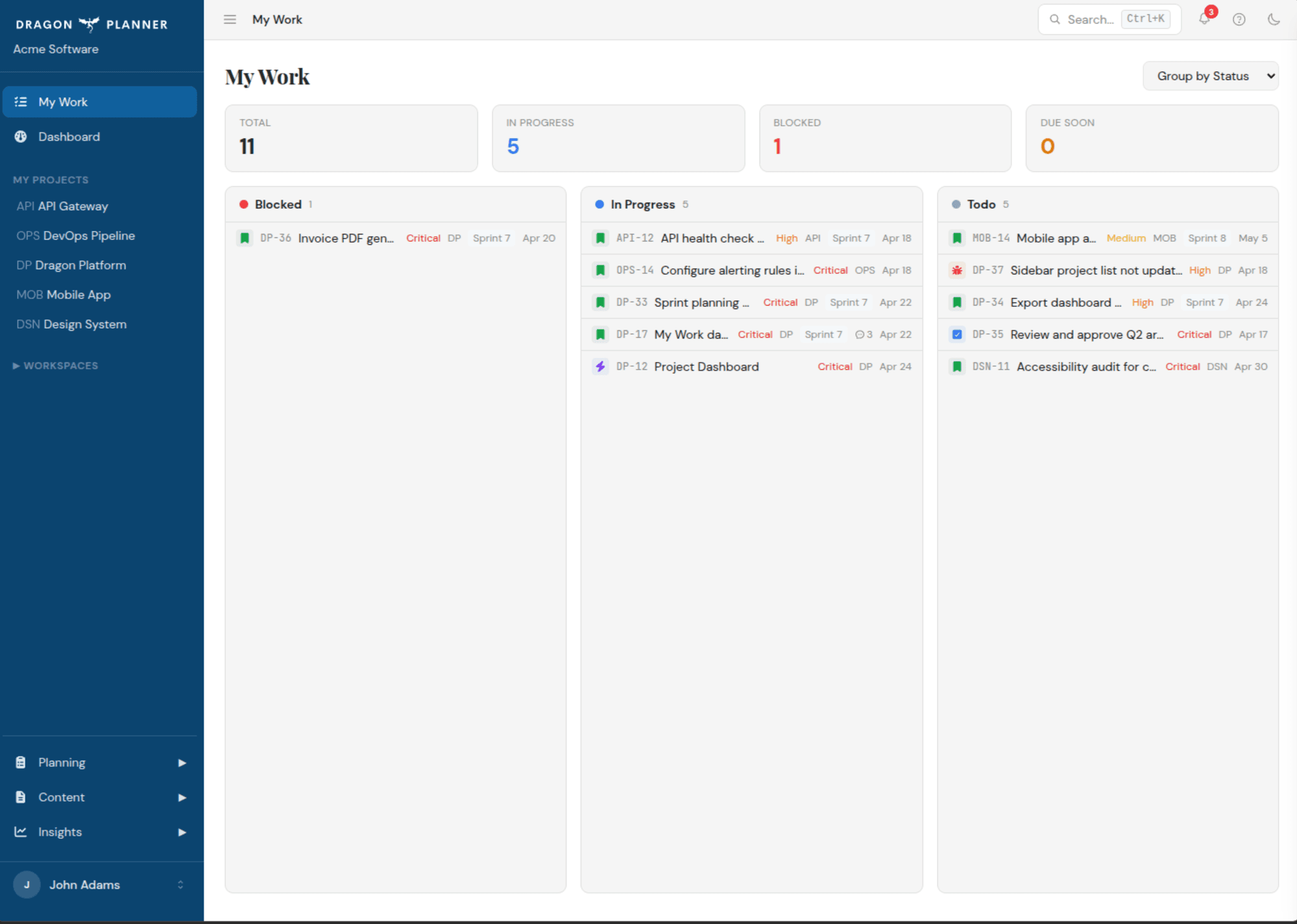
Task: Open the API-12 API health check task
Action: coord(712,238)
